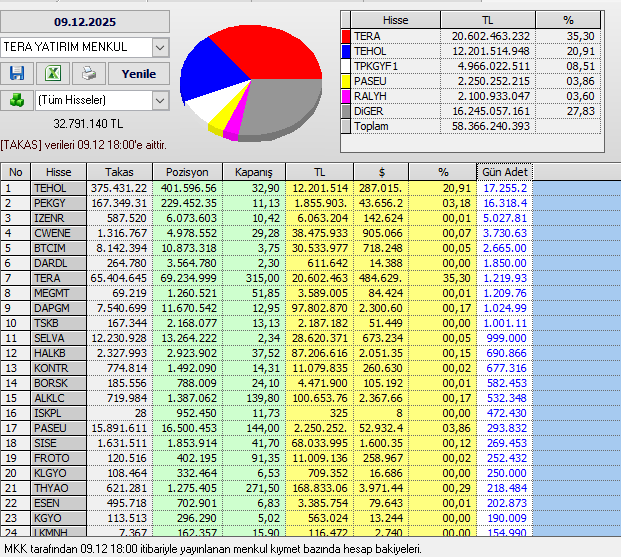This screenshot has height=557, width=621.
Task: Open the (Tüm Hisseler) dropdown arrow
Action: click(160, 100)
